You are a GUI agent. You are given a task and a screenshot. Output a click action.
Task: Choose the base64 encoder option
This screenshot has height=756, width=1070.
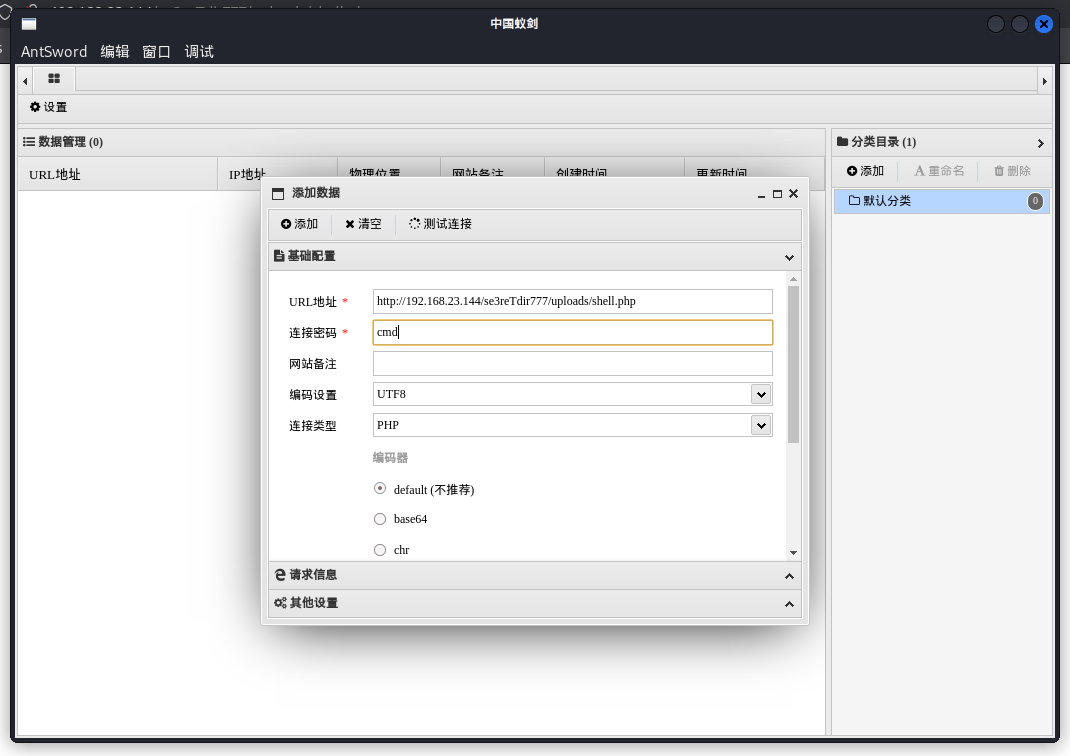tap(380, 519)
